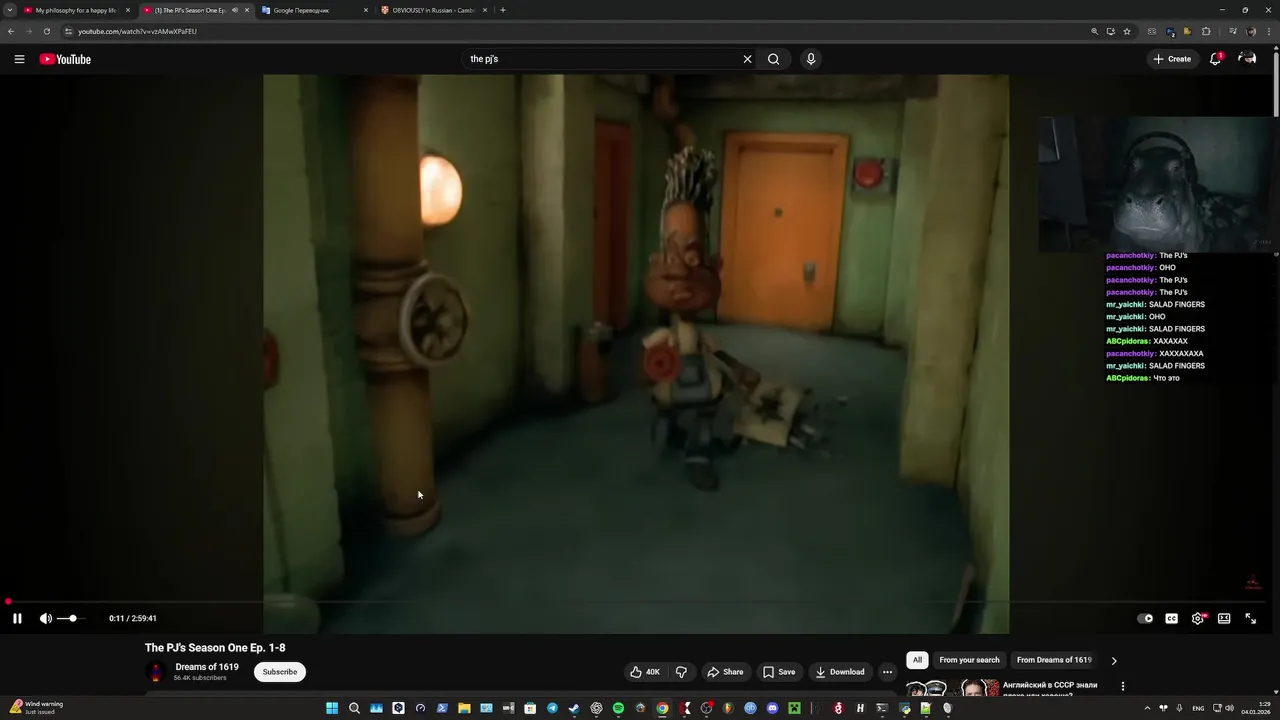Show hidden system tray icons
1280x720 pixels.
1147,708
